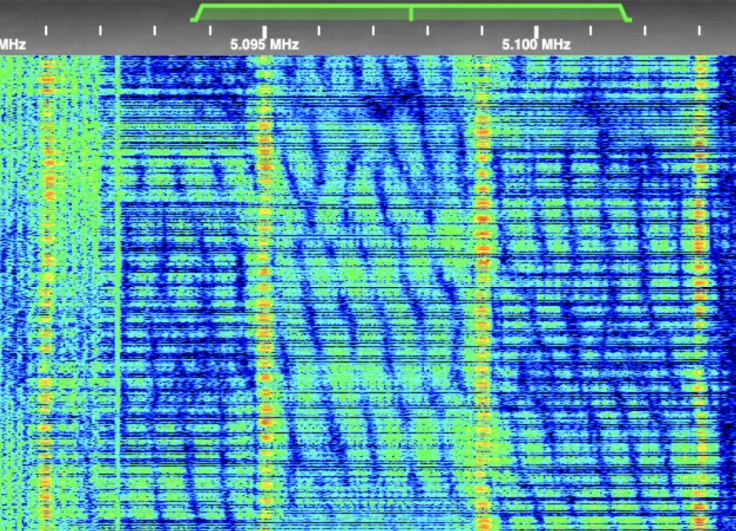Click the green passband center marker
The height and width of the screenshot is (531, 736).
tap(411, 13)
